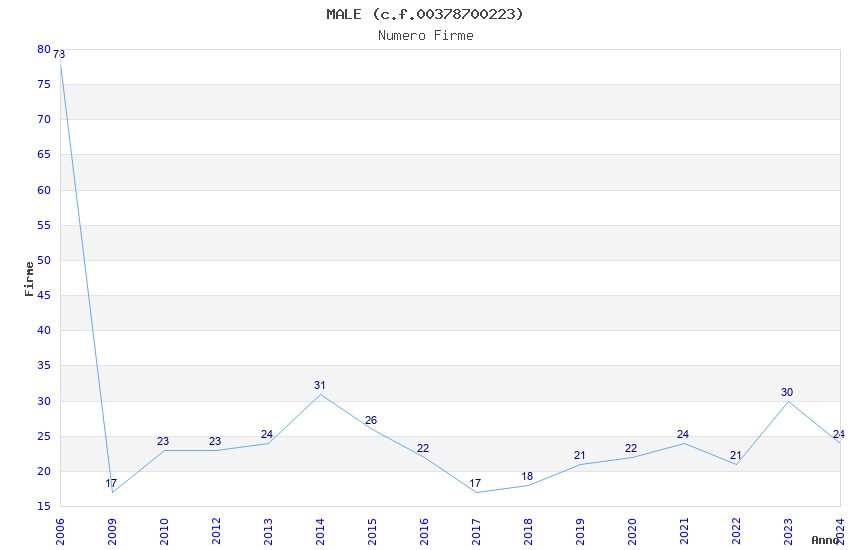Select the y-axis tick label 75
This screenshot has height=550, width=850.
coord(44,85)
